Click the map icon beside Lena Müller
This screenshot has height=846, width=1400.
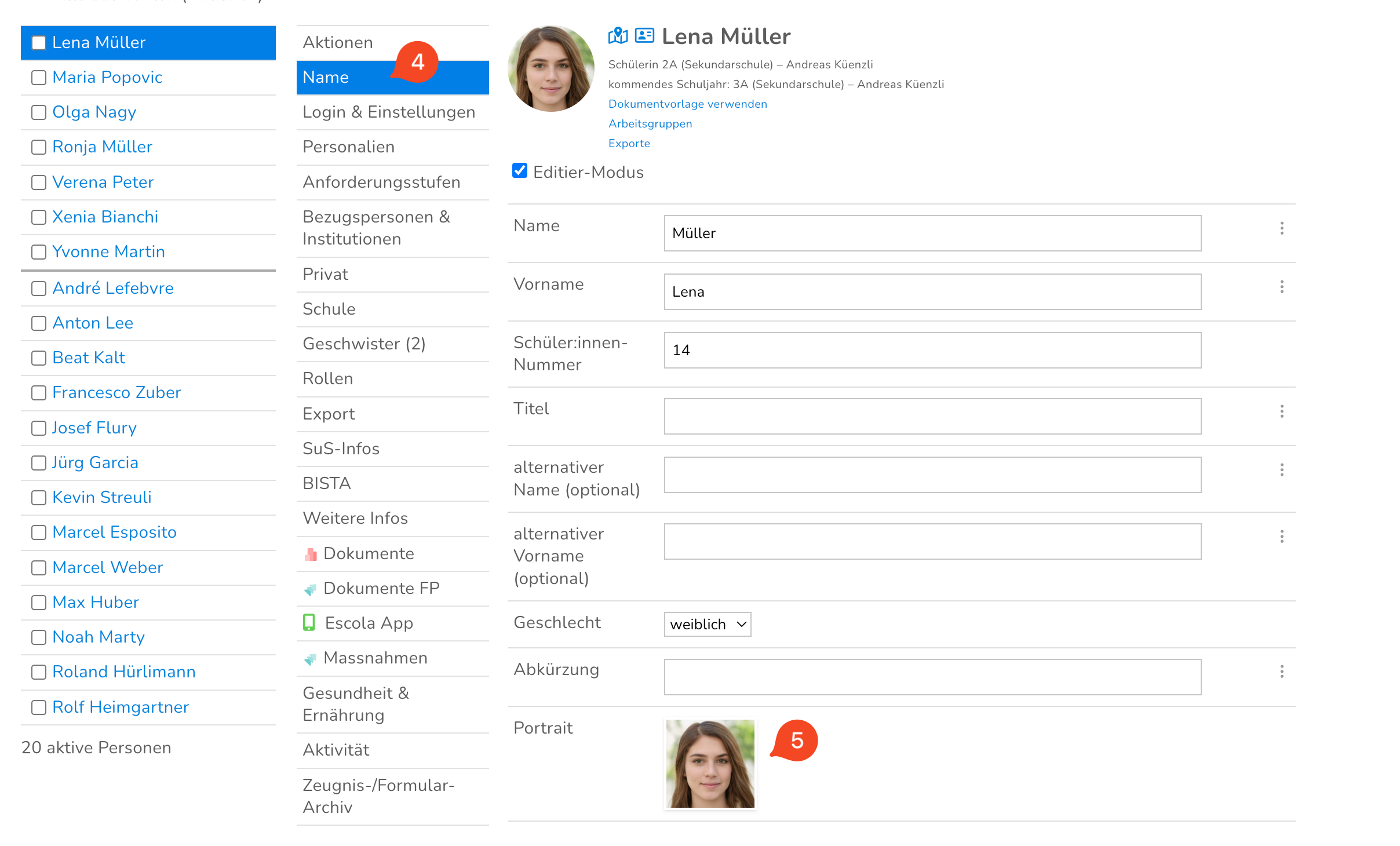pos(618,36)
